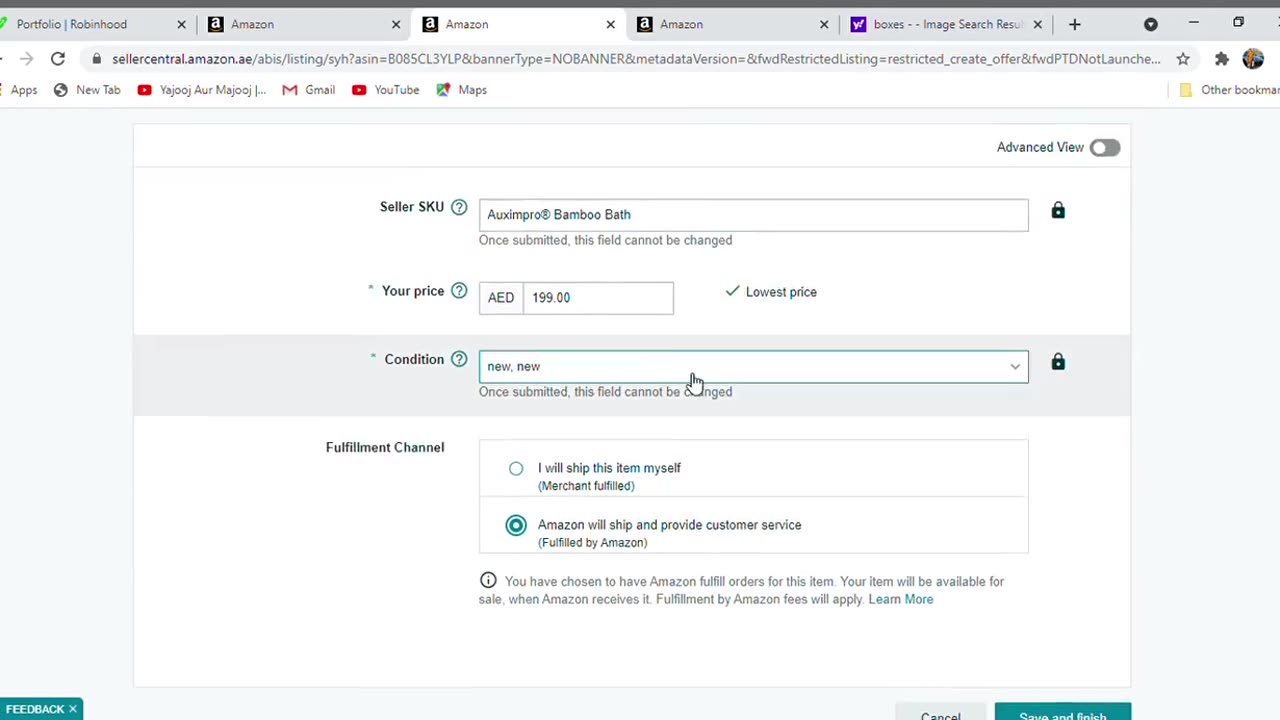Open the New Tab bookmark
The width and height of the screenshot is (1280, 720).
87,90
